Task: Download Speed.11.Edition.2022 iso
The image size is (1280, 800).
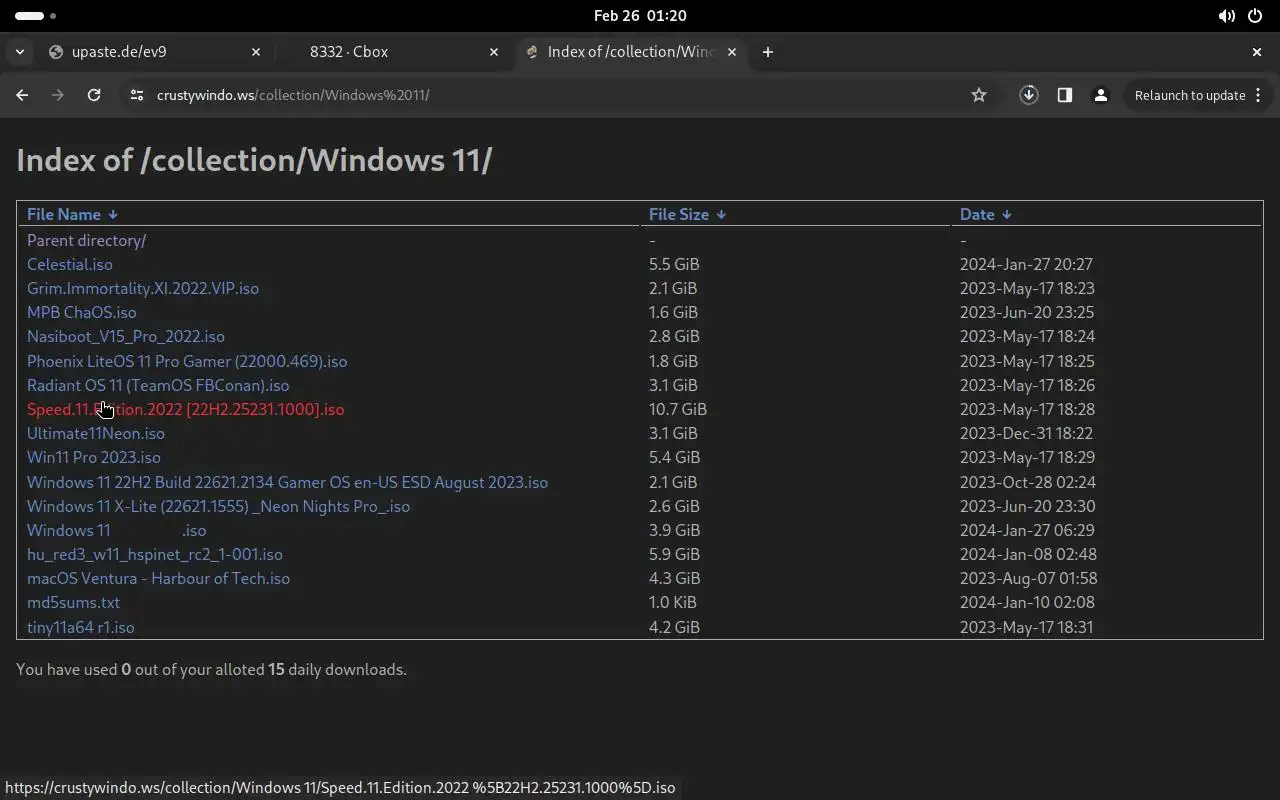Action: (185, 409)
